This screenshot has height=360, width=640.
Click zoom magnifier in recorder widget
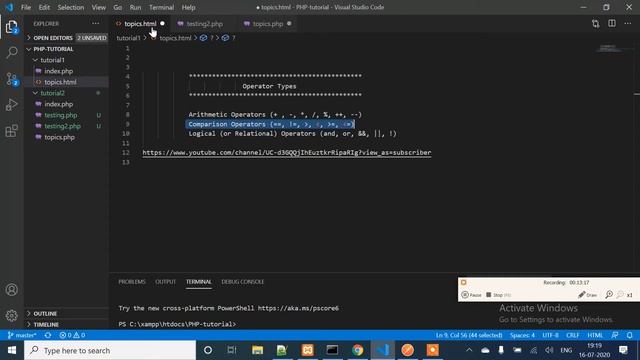(x=609, y=295)
